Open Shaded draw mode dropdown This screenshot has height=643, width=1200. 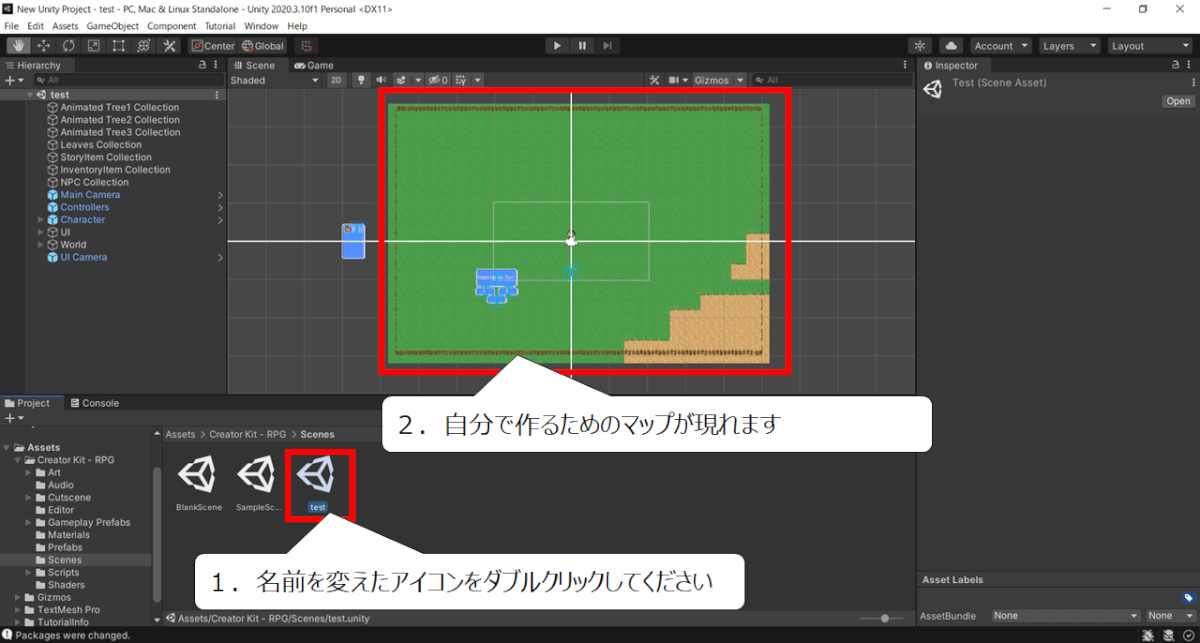[274, 80]
